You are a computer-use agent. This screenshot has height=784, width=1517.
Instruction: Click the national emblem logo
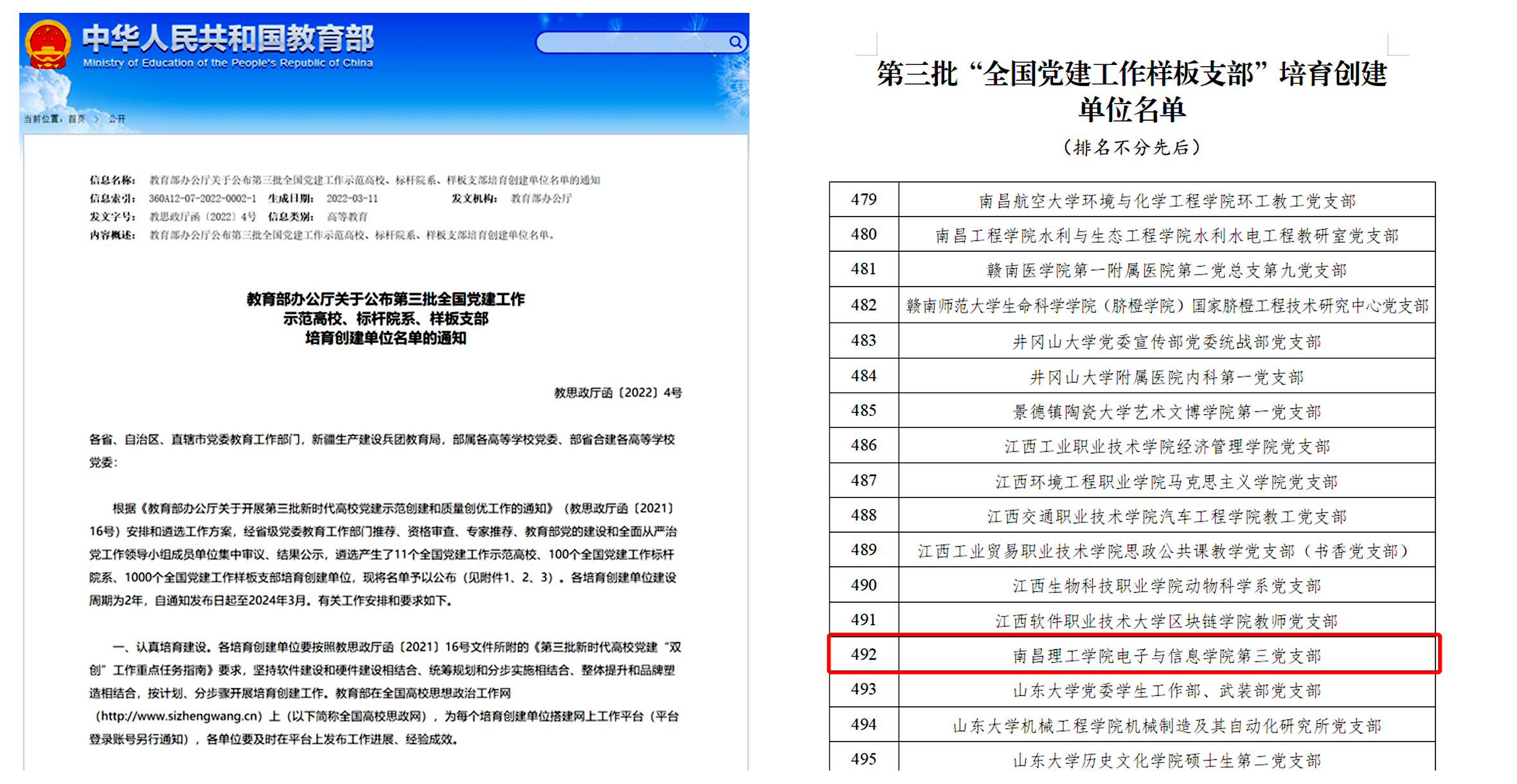coord(48,44)
